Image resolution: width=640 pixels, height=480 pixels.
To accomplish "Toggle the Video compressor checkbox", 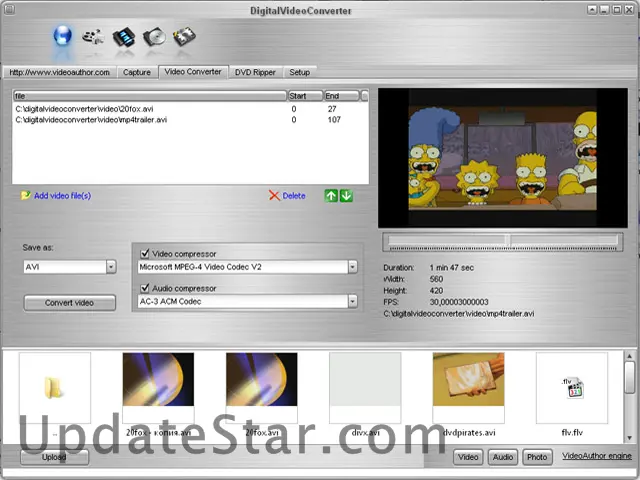I will tap(144, 253).
